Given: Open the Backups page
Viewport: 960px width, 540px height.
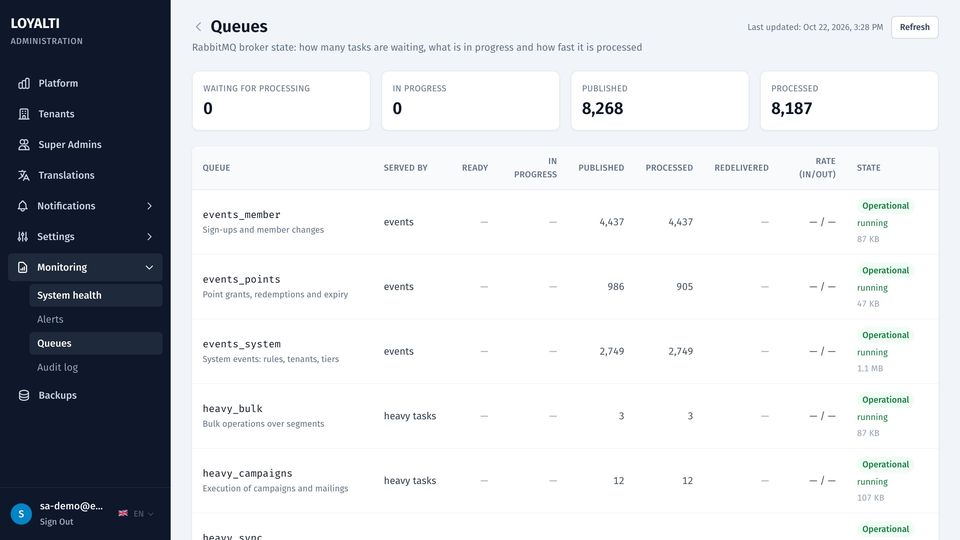Looking at the screenshot, I should pyautogui.click(x=85, y=396).
